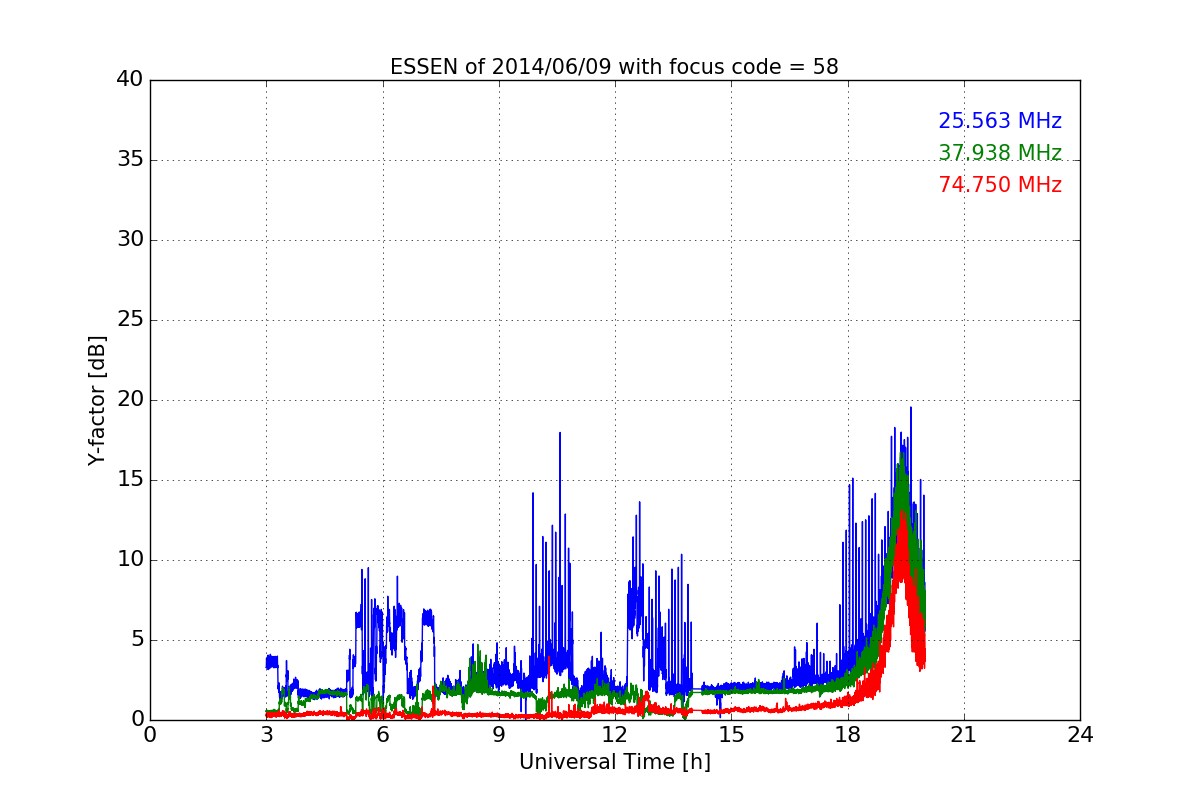This screenshot has height=800, width=1200.
Task: Click the x-axis tick label '9'
Action: pyautogui.click(x=499, y=735)
